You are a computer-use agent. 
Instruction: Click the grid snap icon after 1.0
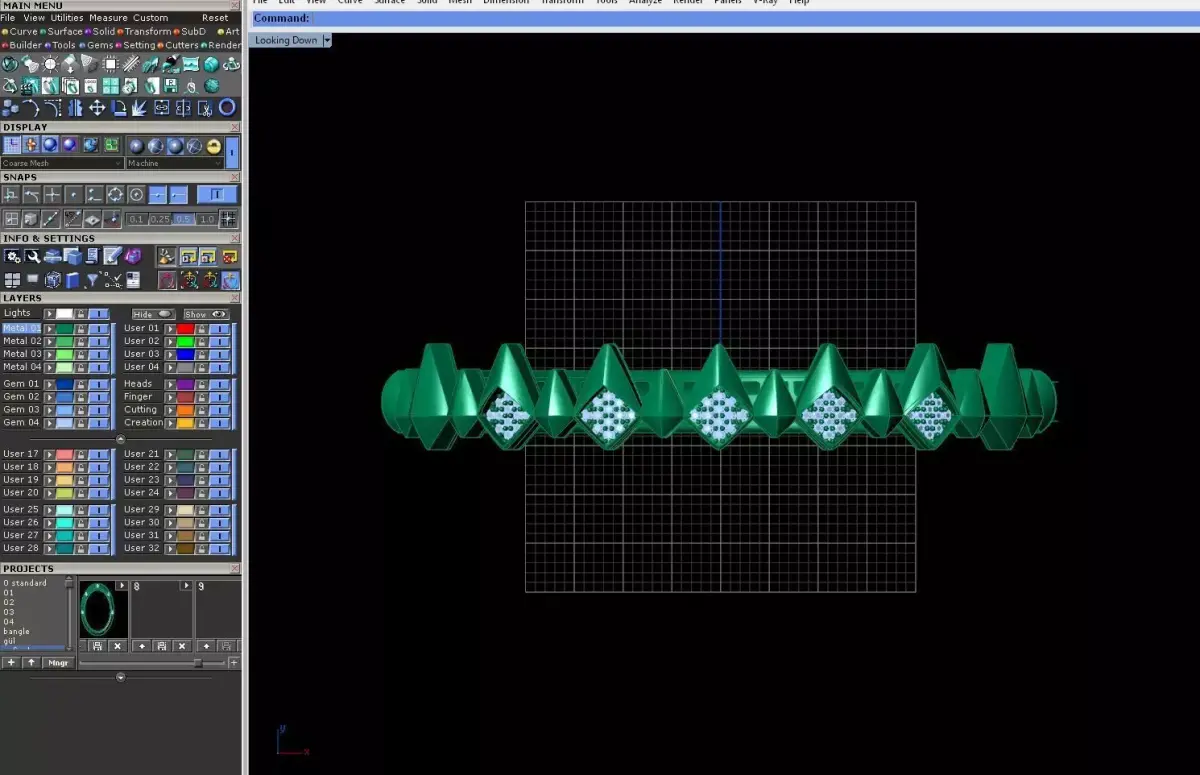[x=228, y=219]
